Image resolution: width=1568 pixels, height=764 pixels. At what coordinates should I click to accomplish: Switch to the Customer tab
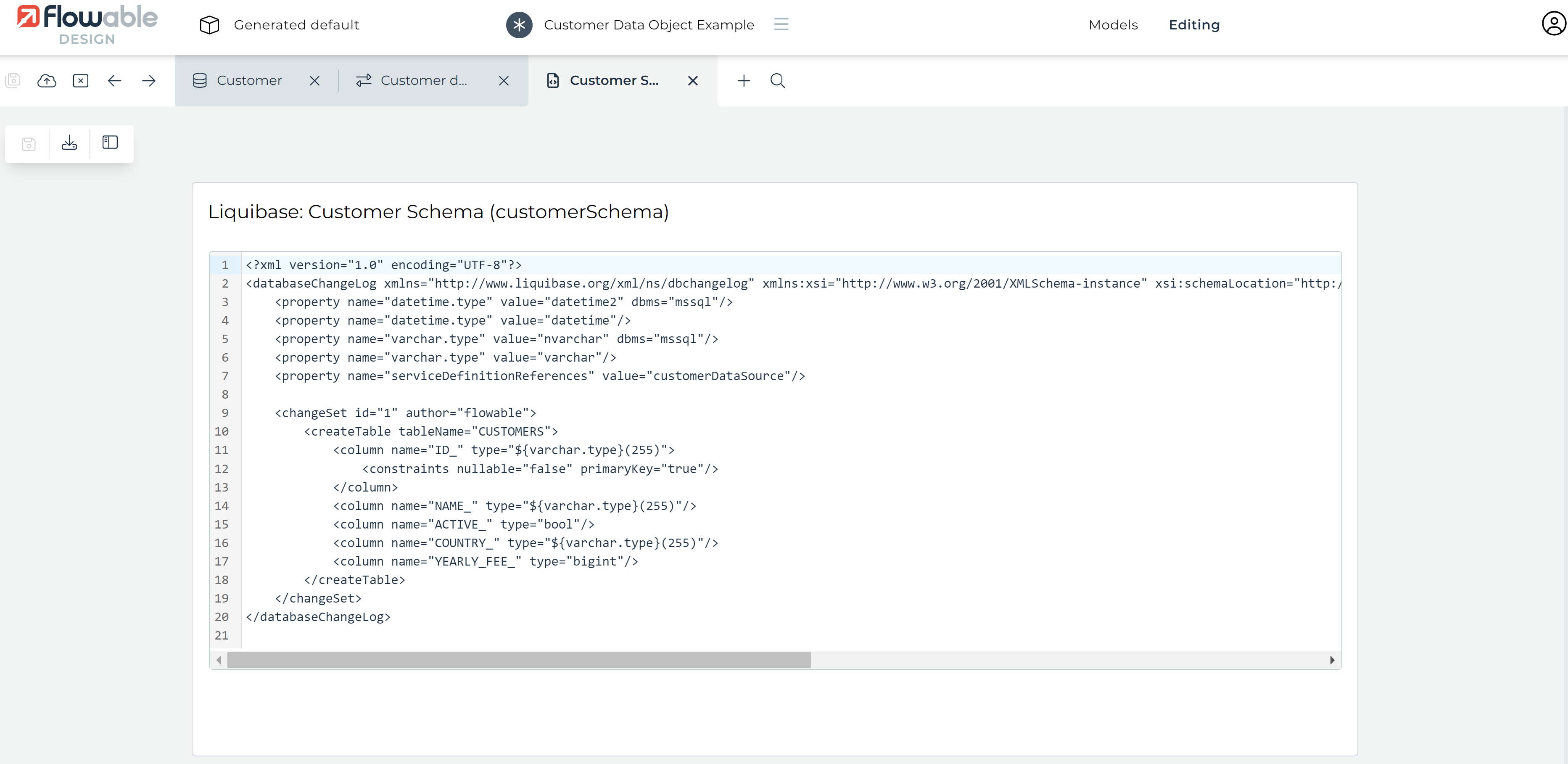[249, 80]
